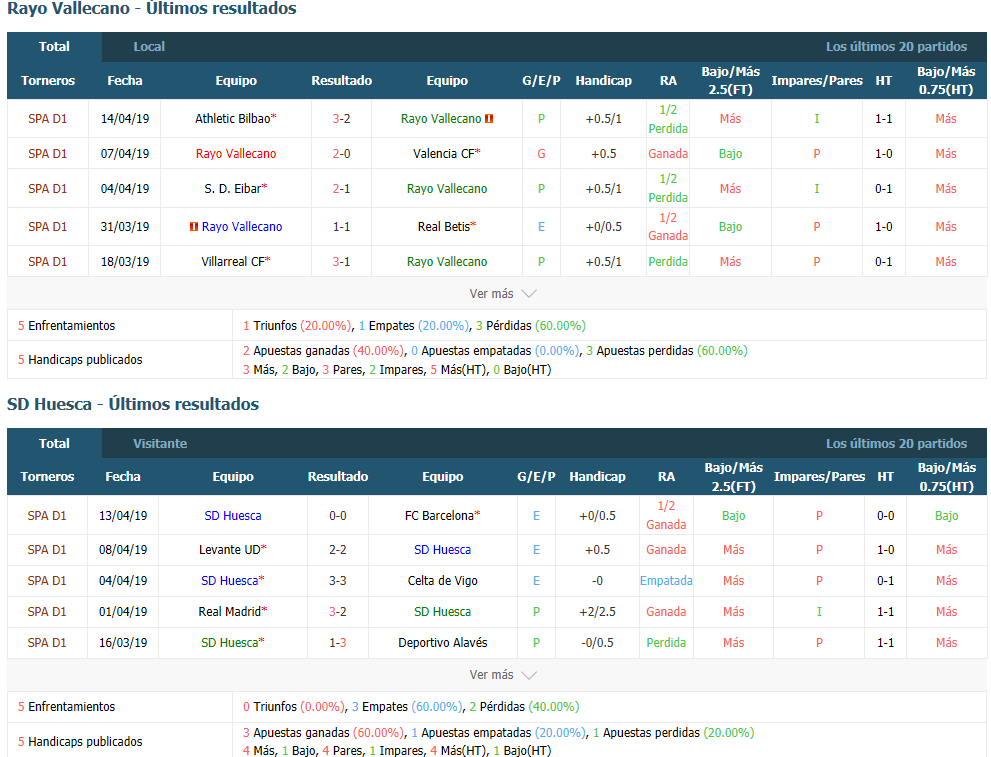The width and height of the screenshot is (991, 757).
Task: Click the 2-1 result of S. D. Eibar match
Action: [x=341, y=189]
